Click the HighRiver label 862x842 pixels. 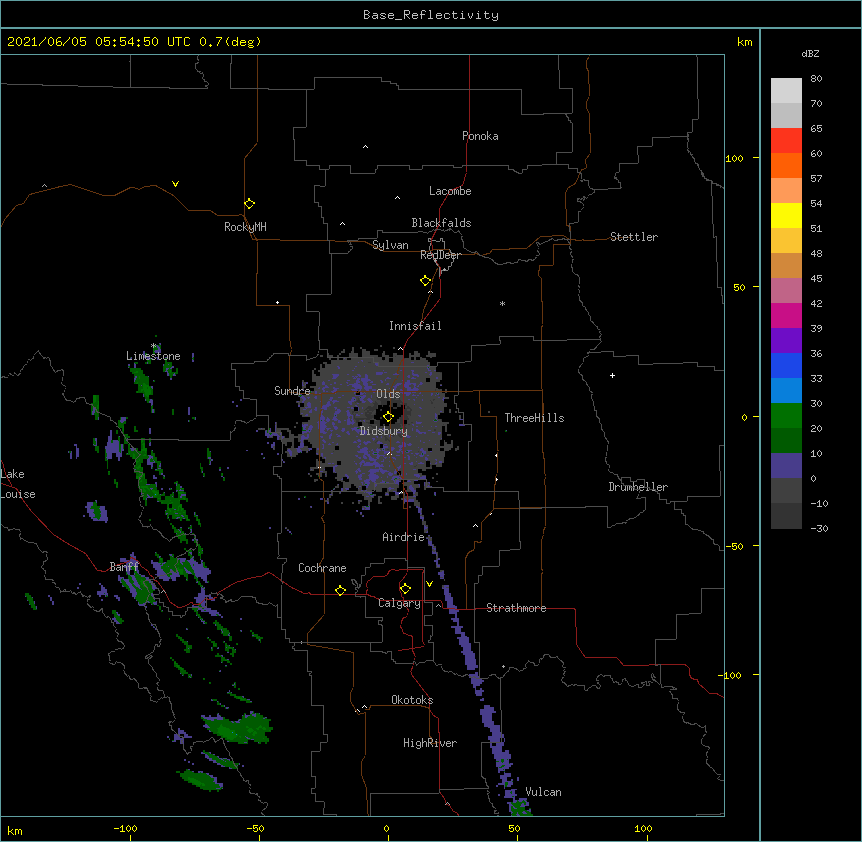click(x=430, y=743)
